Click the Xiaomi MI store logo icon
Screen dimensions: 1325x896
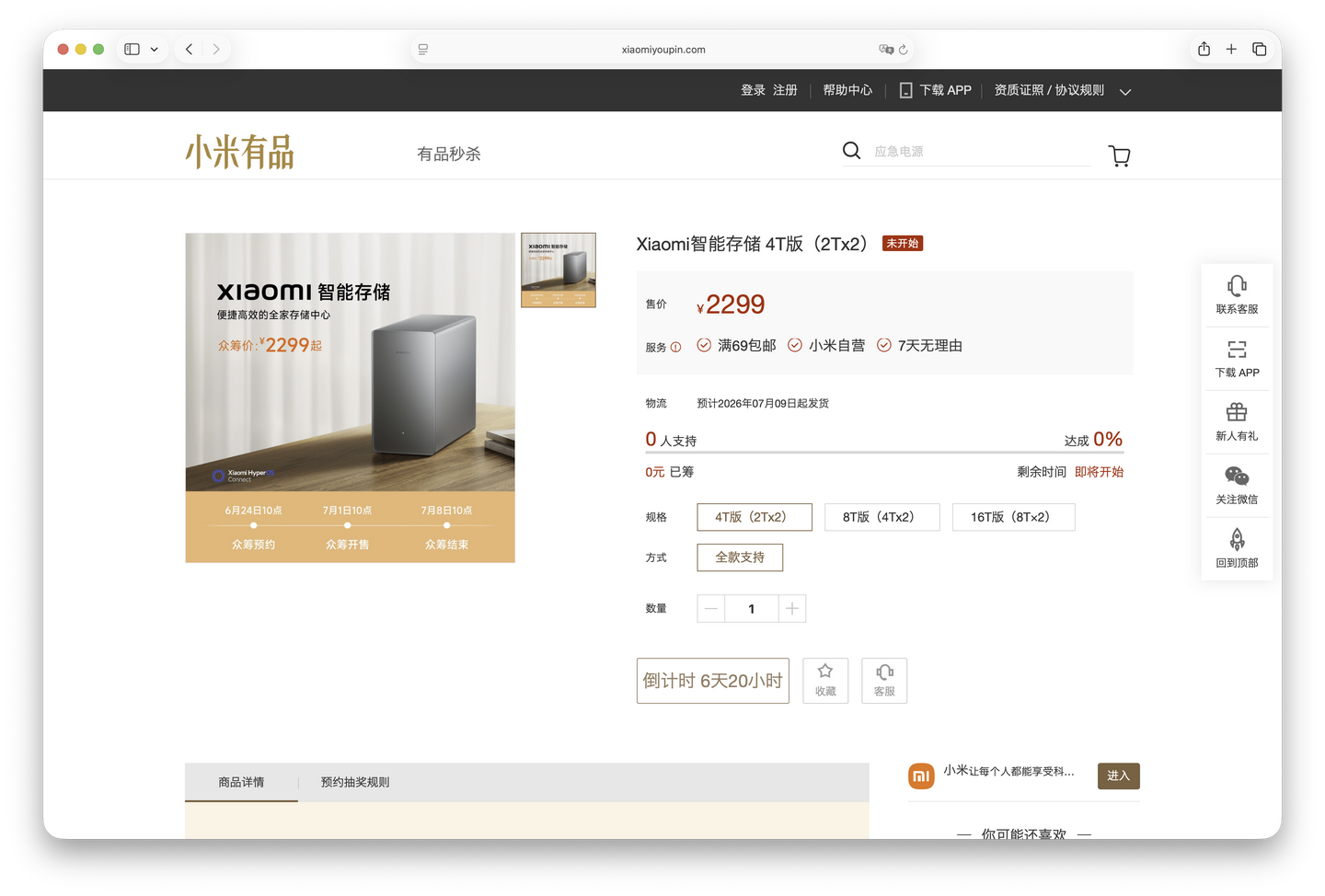coord(921,775)
